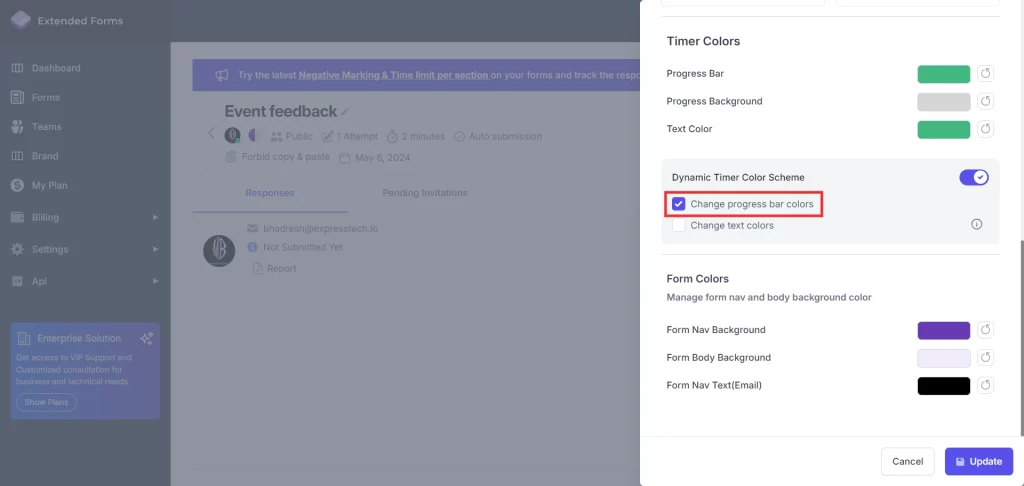Open Form Nav Background purple swatch

(944, 330)
